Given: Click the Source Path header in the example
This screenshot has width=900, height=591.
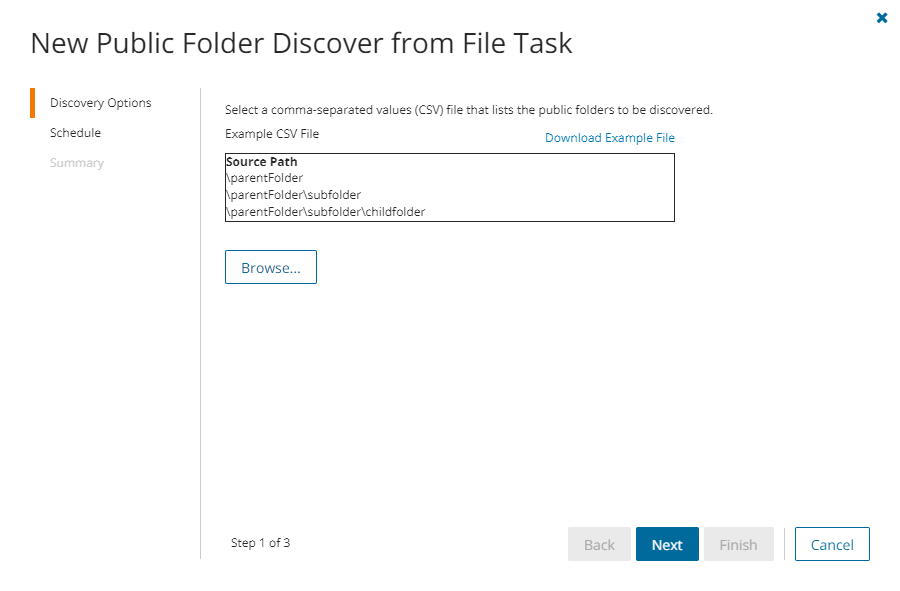Looking at the screenshot, I should 261,162.
